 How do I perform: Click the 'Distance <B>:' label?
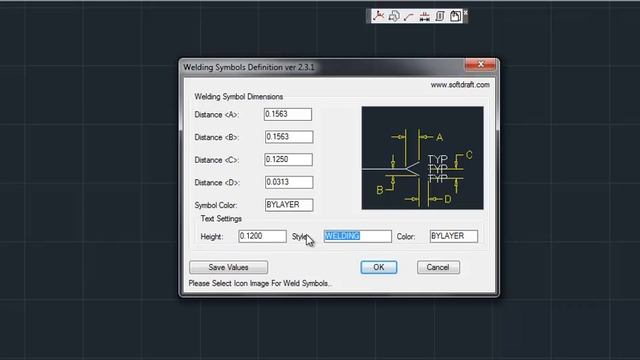(217, 138)
